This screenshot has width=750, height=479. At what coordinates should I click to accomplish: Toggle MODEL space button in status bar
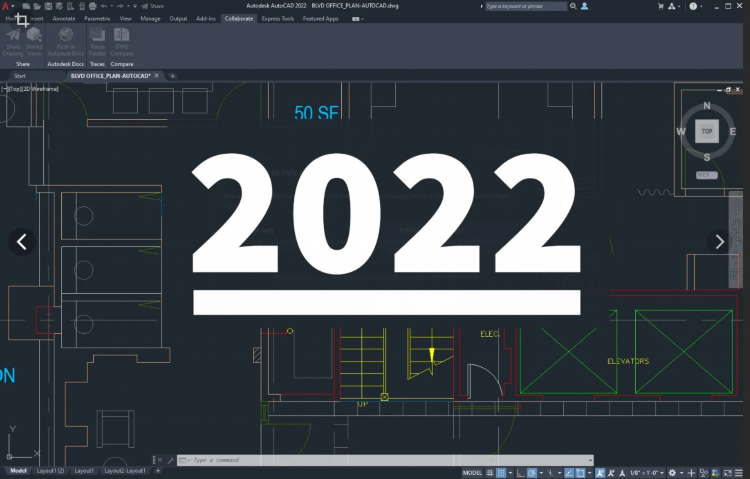472,473
